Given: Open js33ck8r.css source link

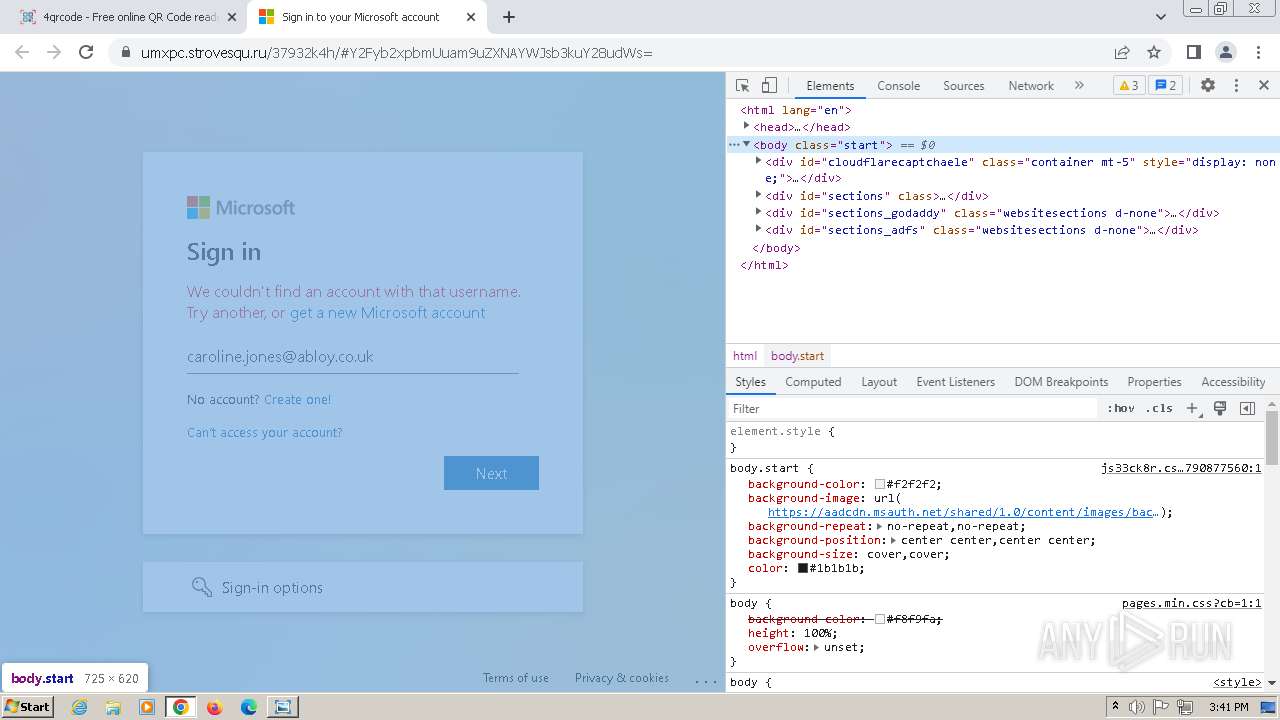Looking at the screenshot, I should tap(1181, 468).
